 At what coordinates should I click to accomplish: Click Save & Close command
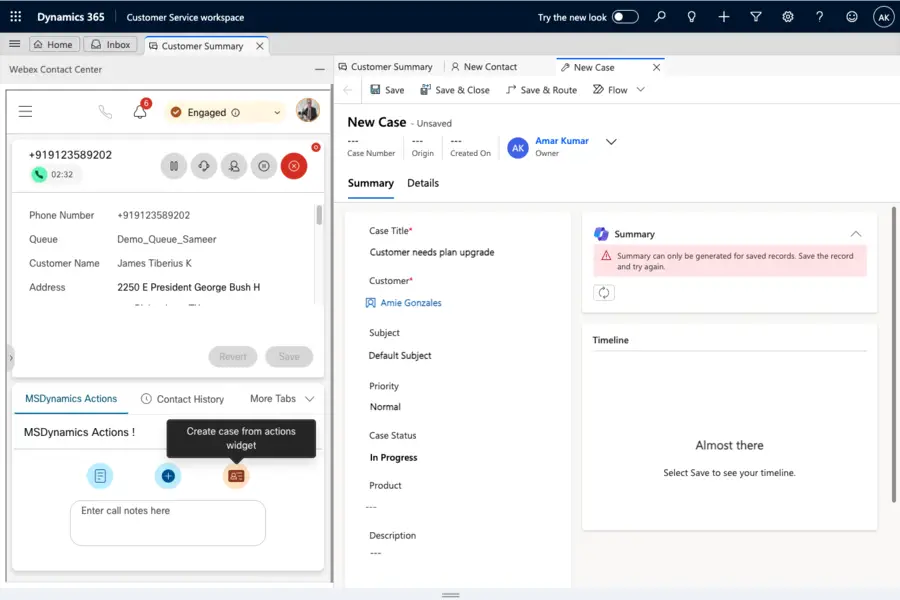pos(455,90)
